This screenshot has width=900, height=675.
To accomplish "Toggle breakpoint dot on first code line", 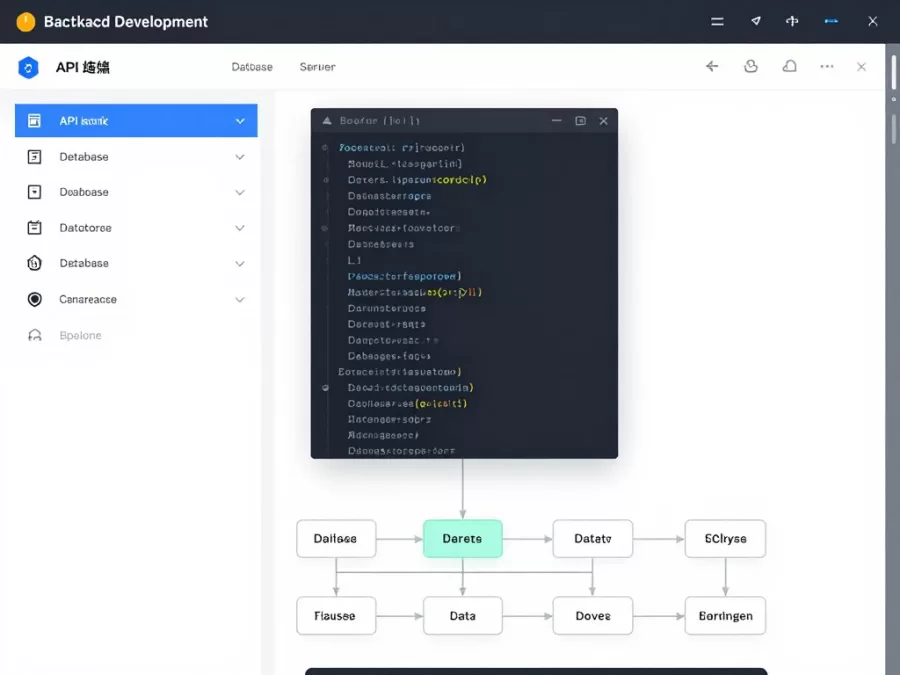I will pos(325,148).
